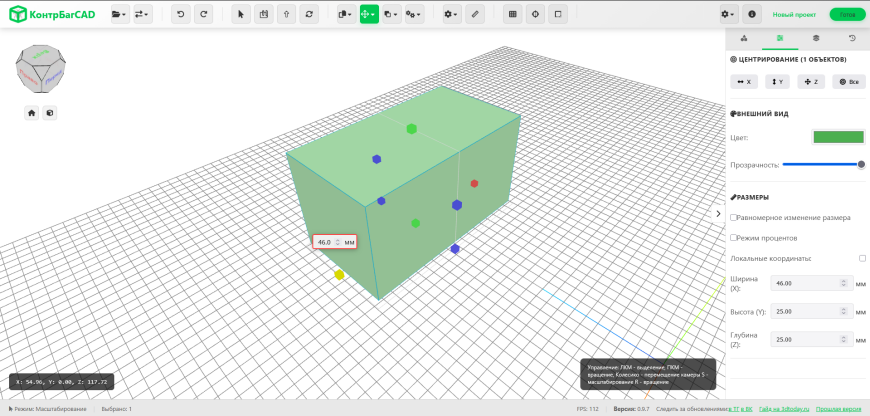Center object on all axes with Все
This screenshot has height=416, width=870.
(849, 82)
